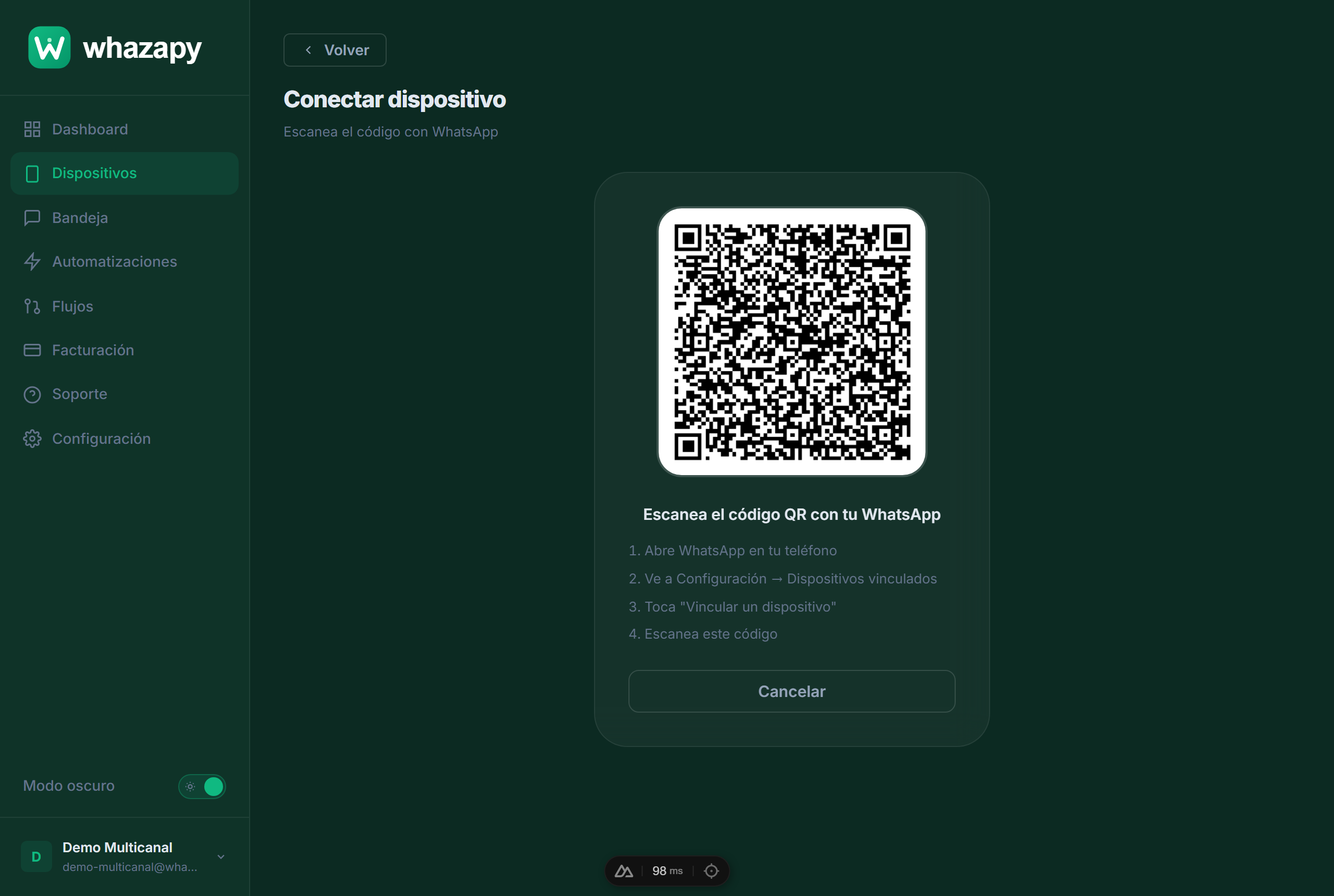1334x896 pixels.
Task: Click the Modo oscuro label
Action: [69, 786]
